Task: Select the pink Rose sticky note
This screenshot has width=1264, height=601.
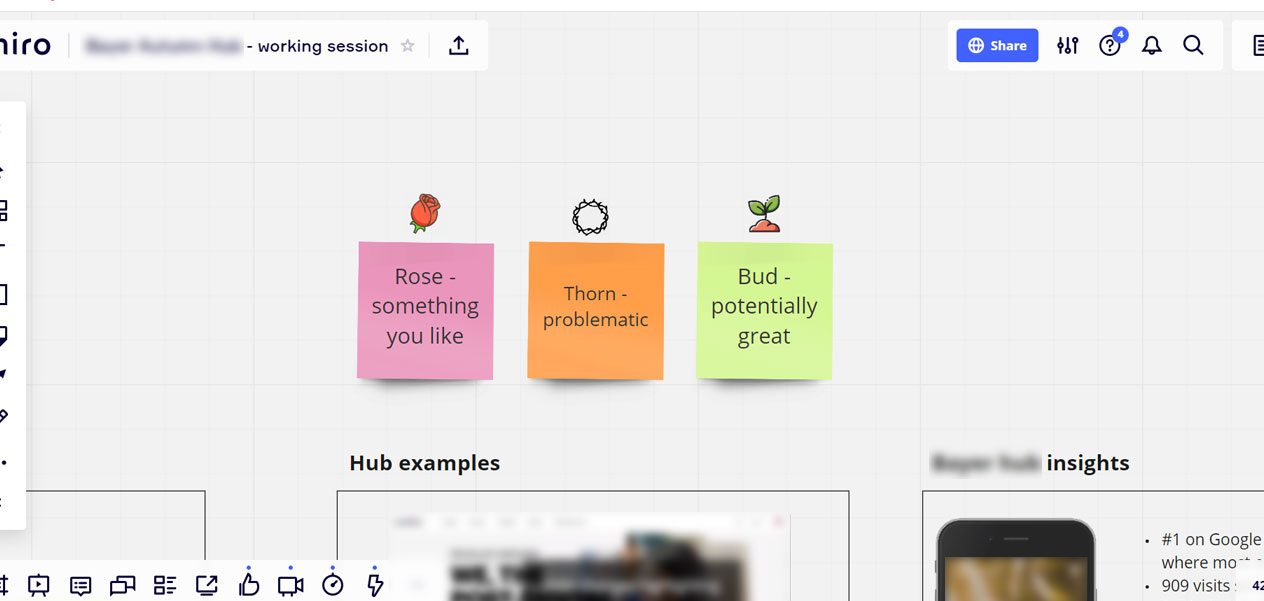Action: click(425, 310)
